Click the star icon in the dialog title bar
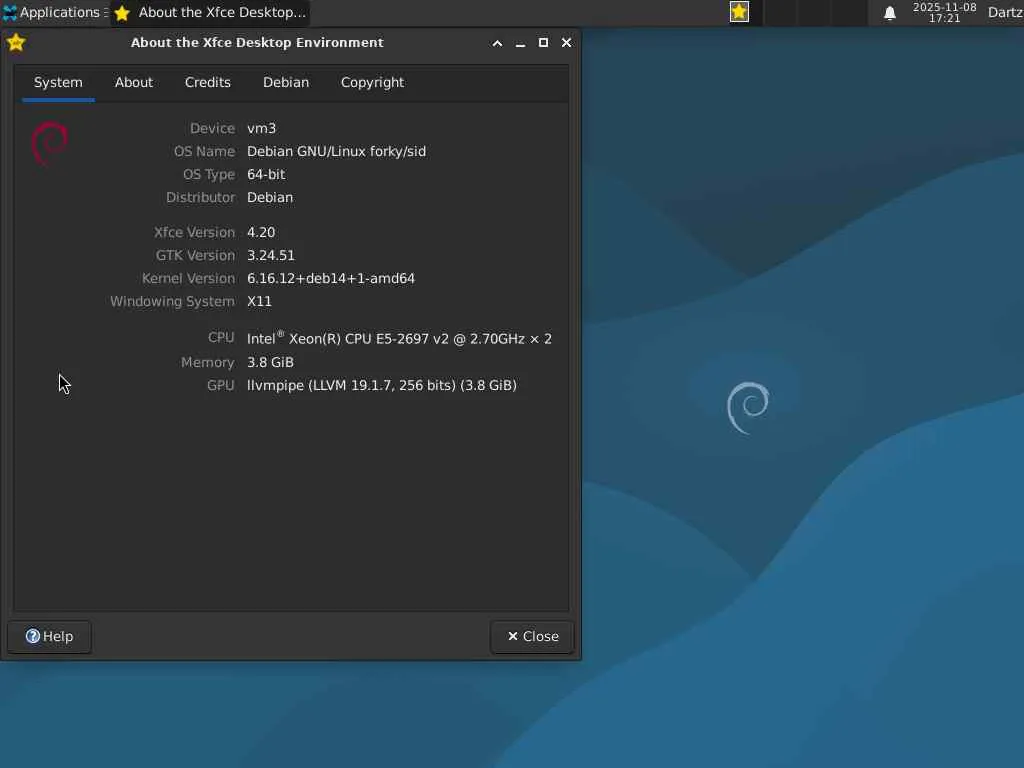 [x=16, y=42]
